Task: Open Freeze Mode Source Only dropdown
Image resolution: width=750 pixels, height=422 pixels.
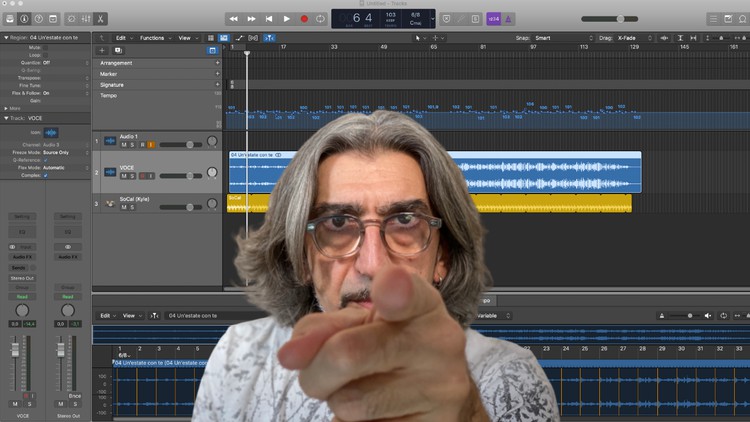Action: click(x=65, y=152)
